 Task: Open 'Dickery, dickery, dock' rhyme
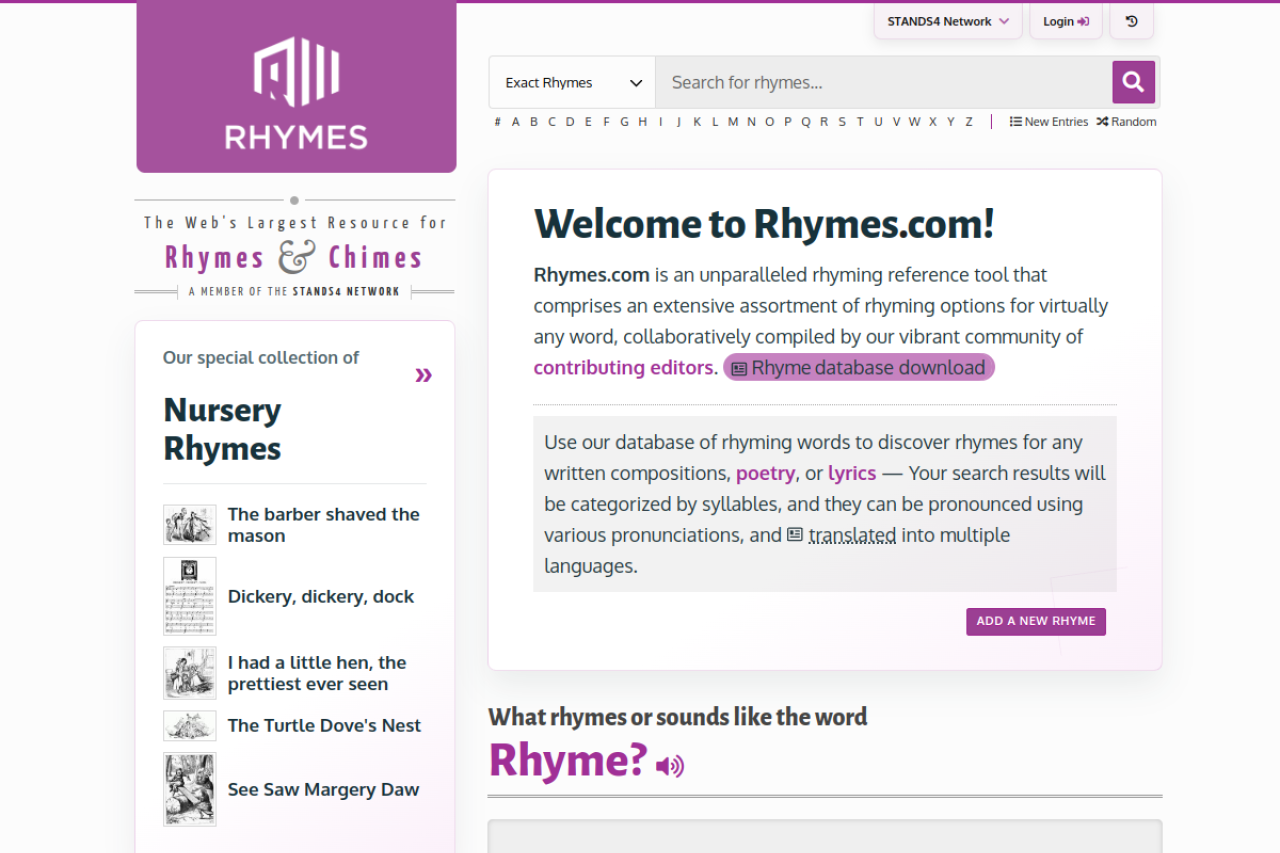[x=321, y=597]
